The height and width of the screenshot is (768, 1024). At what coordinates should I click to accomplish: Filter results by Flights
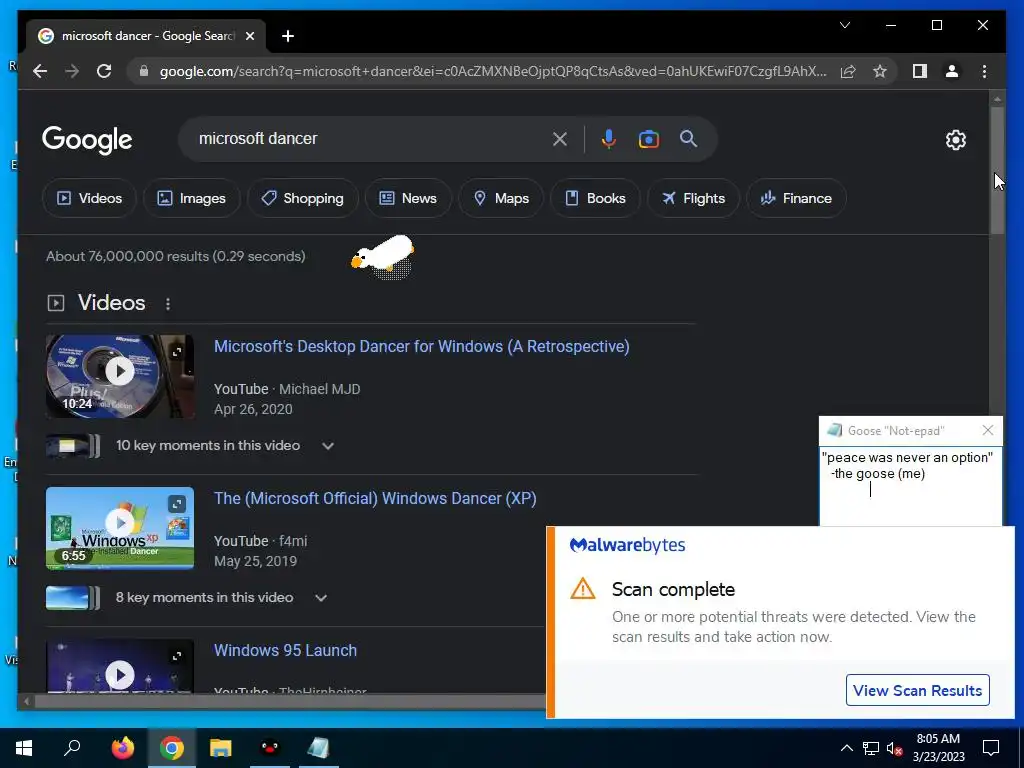tap(694, 198)
